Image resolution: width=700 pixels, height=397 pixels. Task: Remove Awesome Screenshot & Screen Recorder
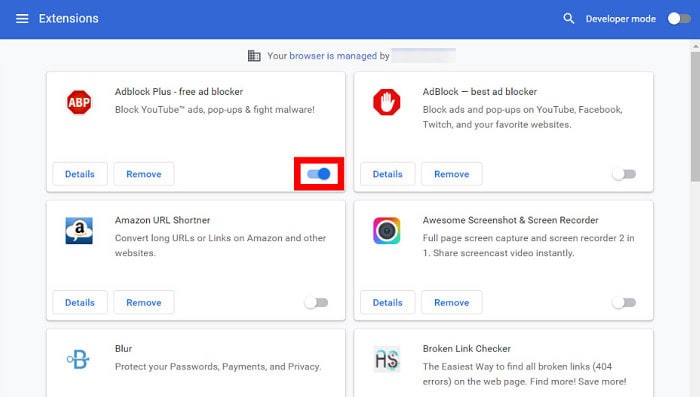click(x=452, y=302)
